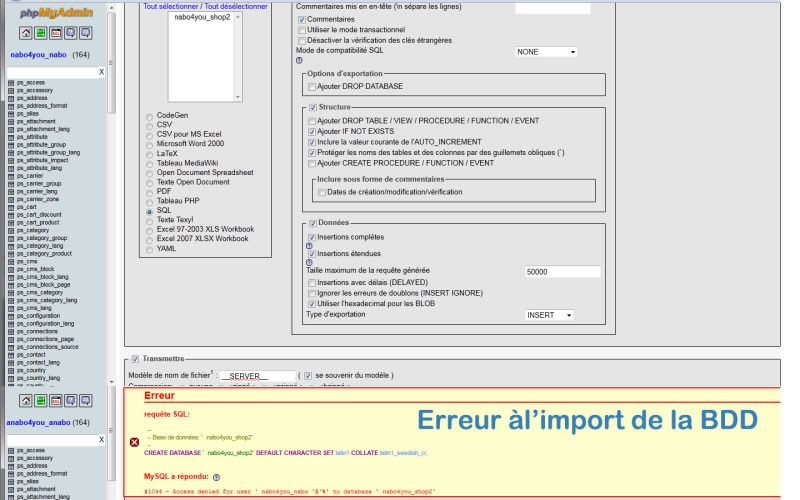The height and width of the screenshot is (500, 800).
Task: Open the SQL compatibility mode dropdown showing NONE
Action: (546, 50)
